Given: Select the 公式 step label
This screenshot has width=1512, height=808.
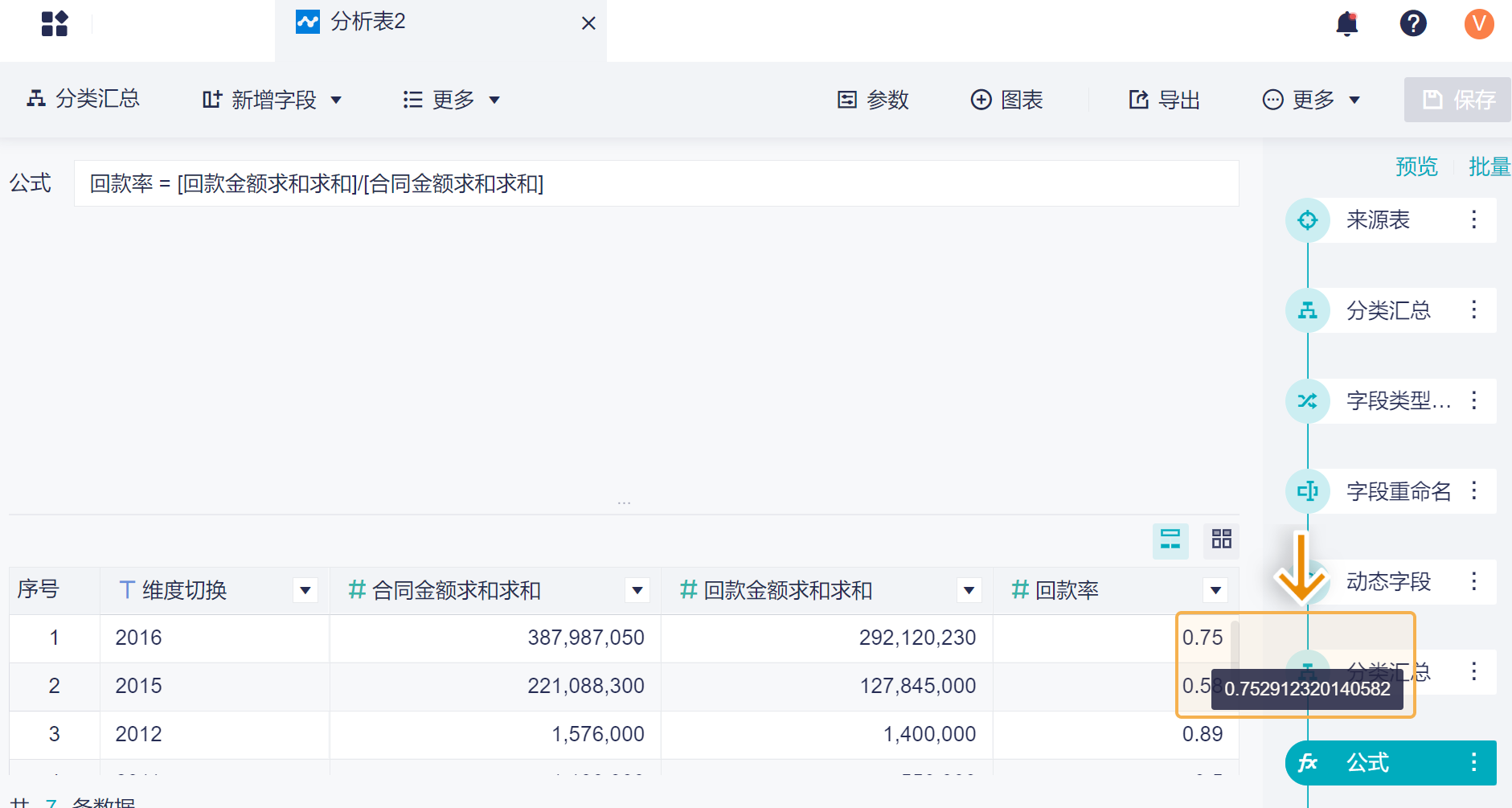Looking at the screenshot, I should click(x=1368, y=762).
